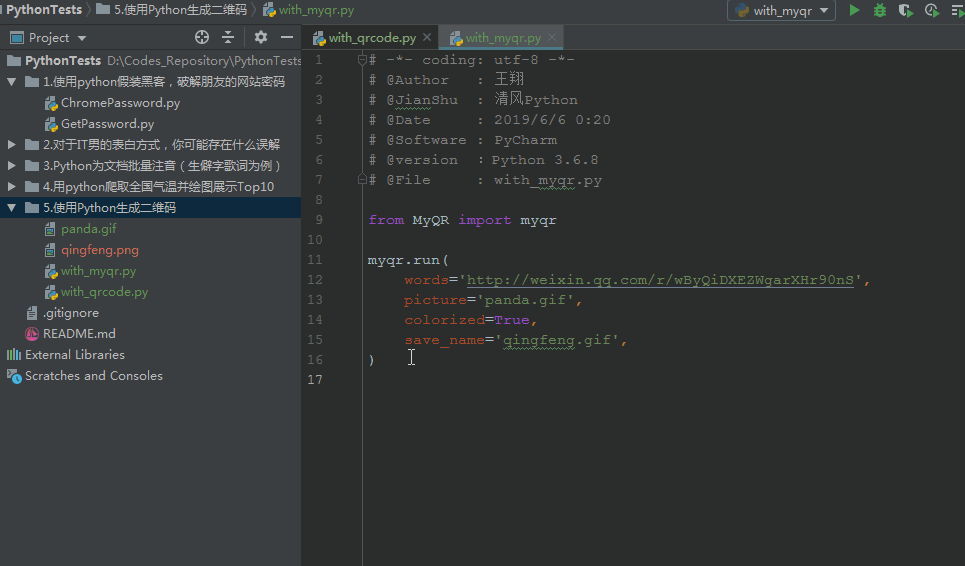Open ChromePassword.py file
This screenshot has height=566, width=965.
tap(120, 103)
